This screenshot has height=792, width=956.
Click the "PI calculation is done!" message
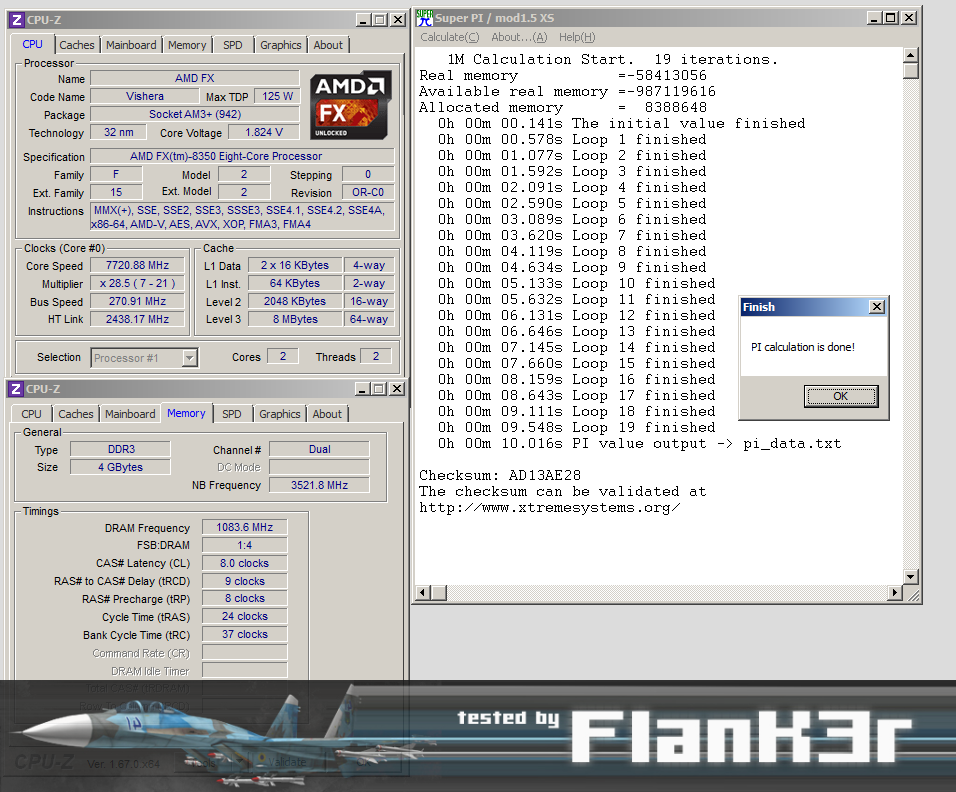point(803,347)
